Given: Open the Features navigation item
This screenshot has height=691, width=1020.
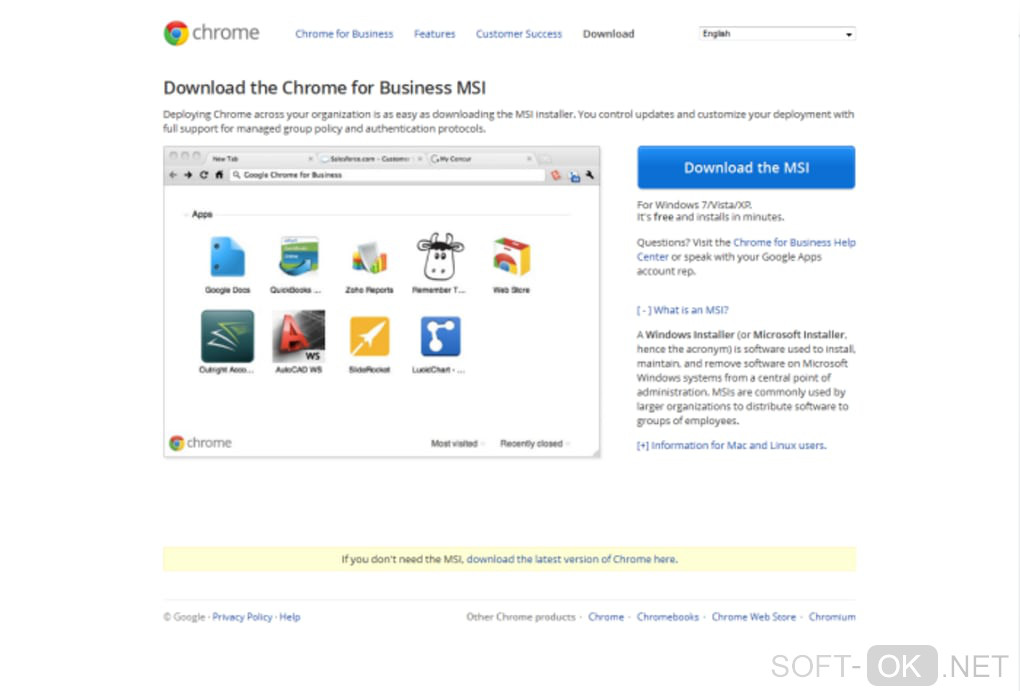Looking at the screenshot, I should point(435,34).
